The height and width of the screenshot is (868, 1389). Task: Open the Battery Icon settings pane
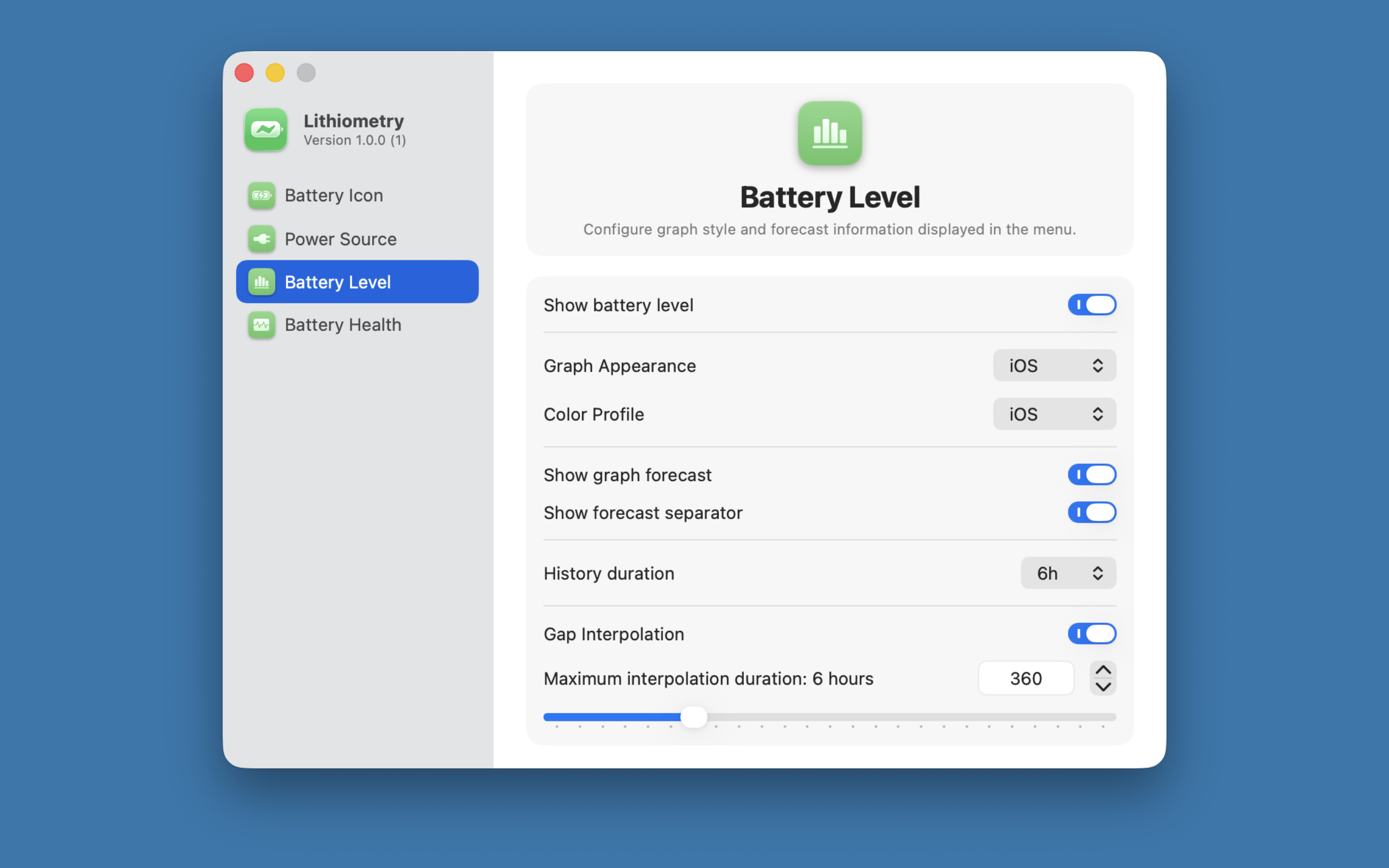357,196
